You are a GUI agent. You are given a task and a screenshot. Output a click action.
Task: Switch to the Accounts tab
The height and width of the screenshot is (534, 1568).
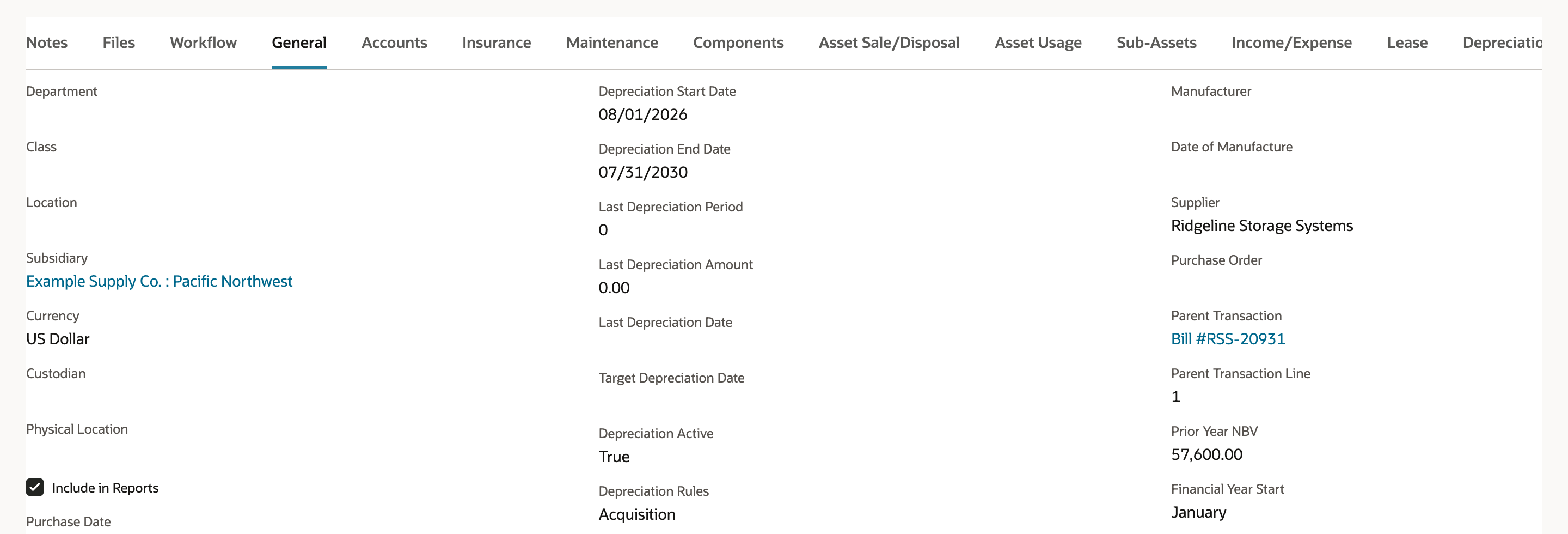(394, 43)
